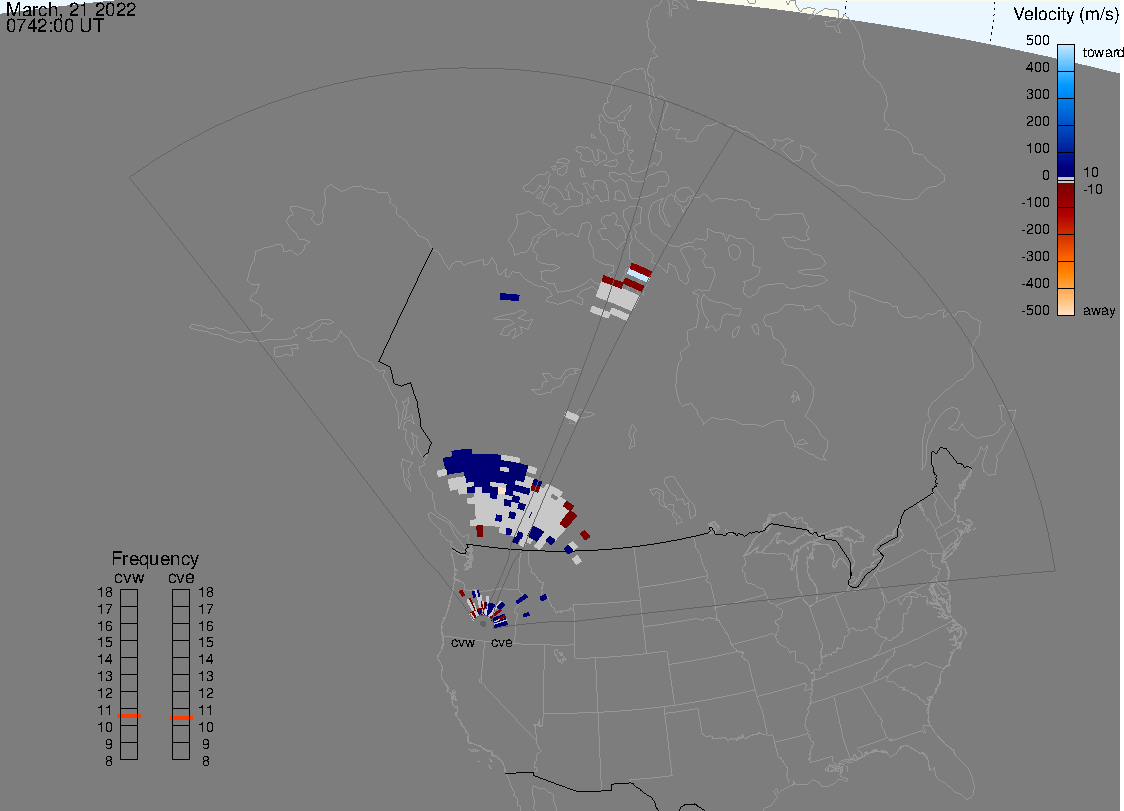Click the timestamp "0742:00 UT"
This screenshot has width=1124, height=811.
point(55,26)
